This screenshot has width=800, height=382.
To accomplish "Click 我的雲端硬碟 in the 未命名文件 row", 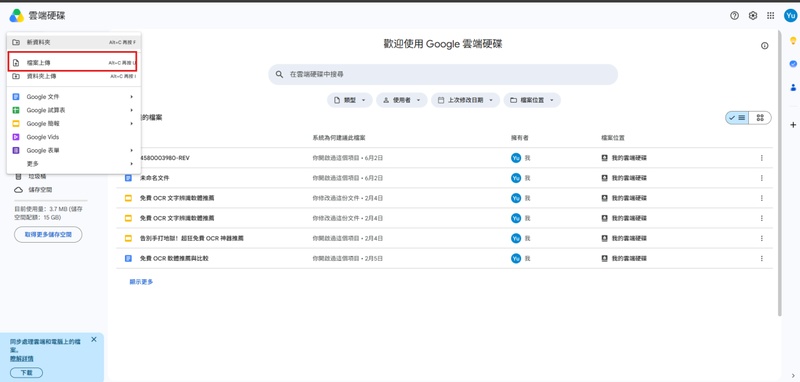I will click(x=630, y=178).
